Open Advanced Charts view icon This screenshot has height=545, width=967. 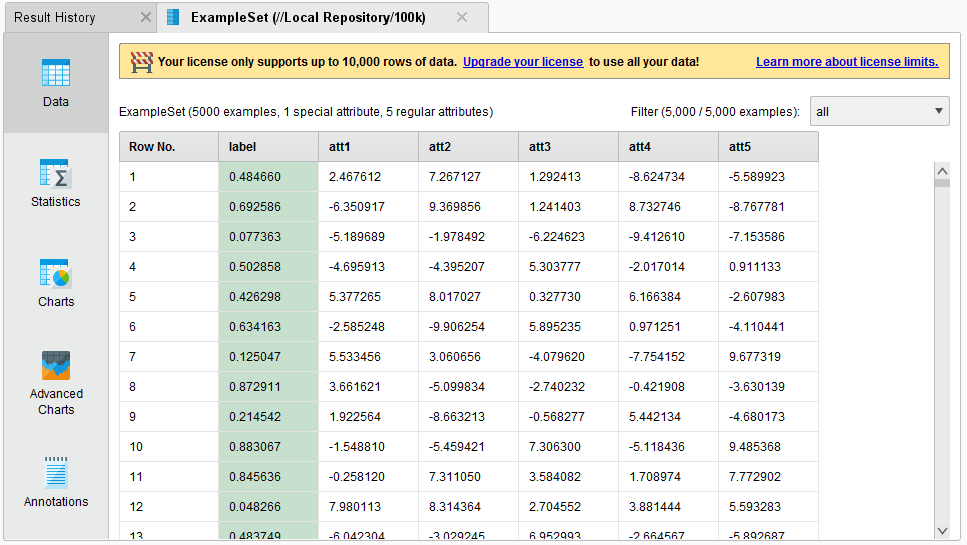point(56,366)
